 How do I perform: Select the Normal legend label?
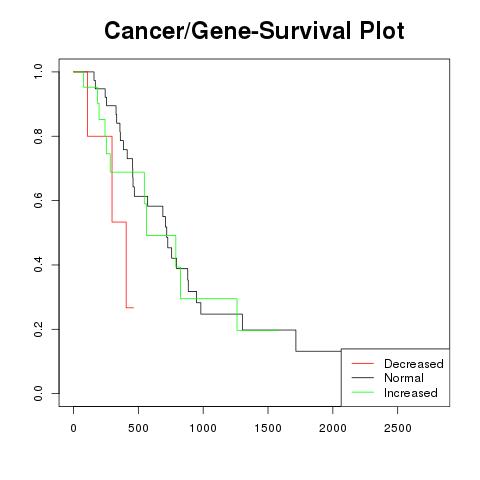coord(404,378)
